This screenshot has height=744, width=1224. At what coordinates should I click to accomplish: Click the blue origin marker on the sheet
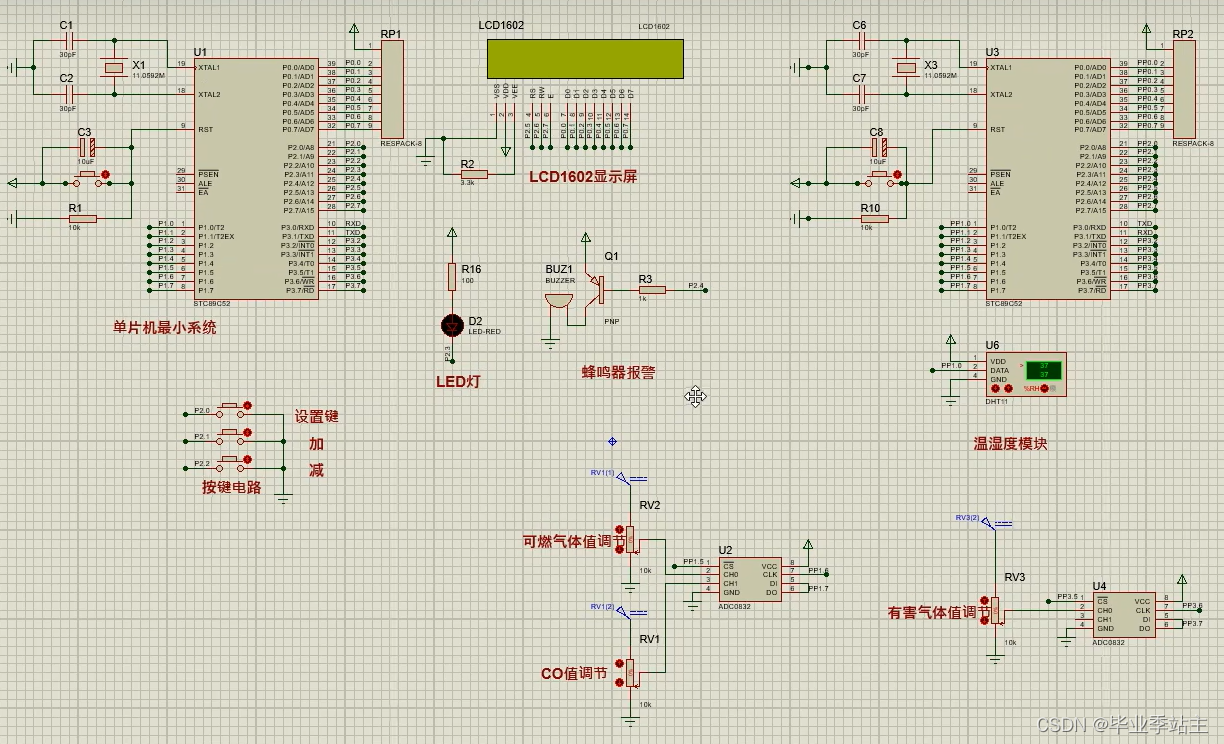612,441
